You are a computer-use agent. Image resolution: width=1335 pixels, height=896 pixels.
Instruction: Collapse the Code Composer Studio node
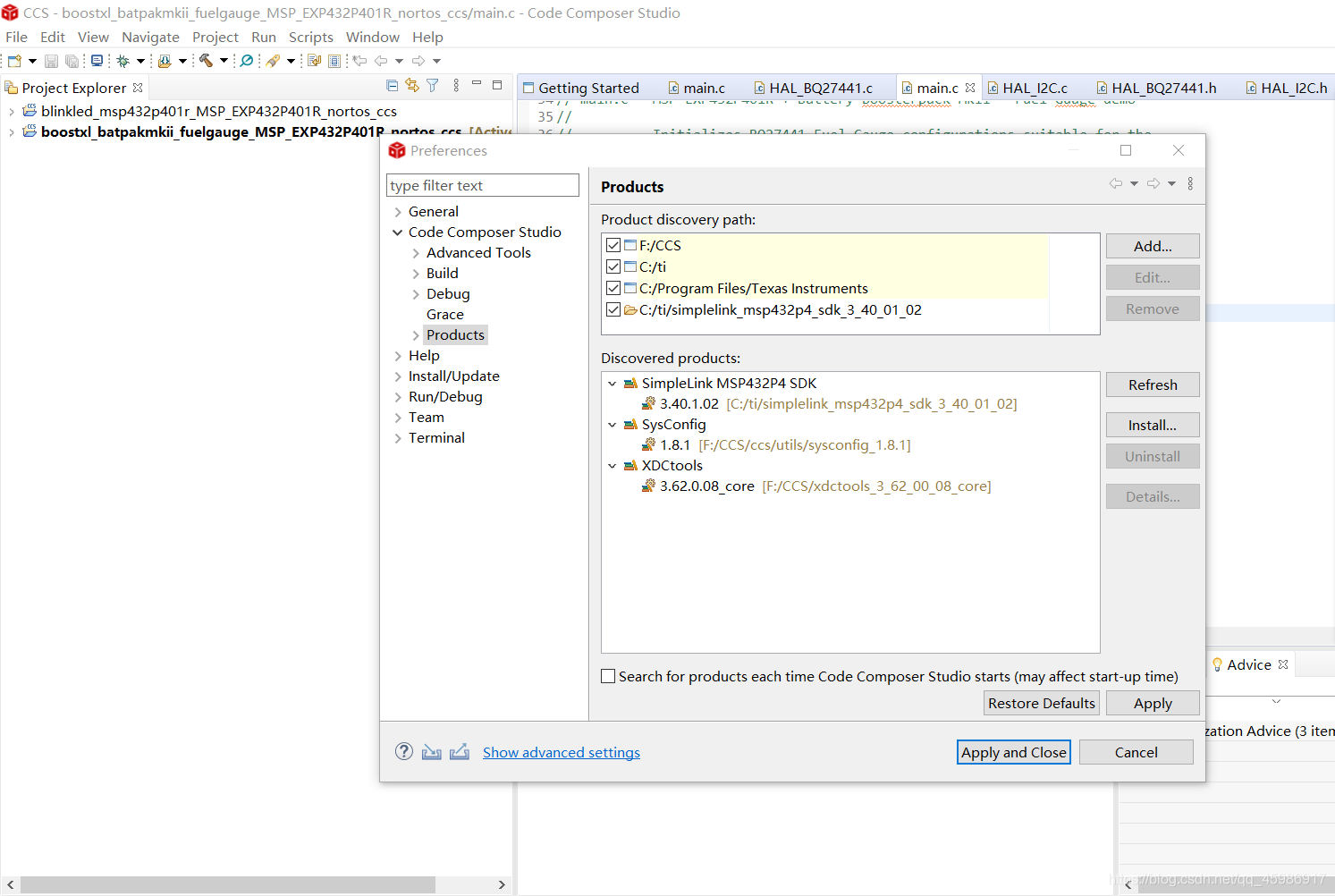(x=398, y=232)
